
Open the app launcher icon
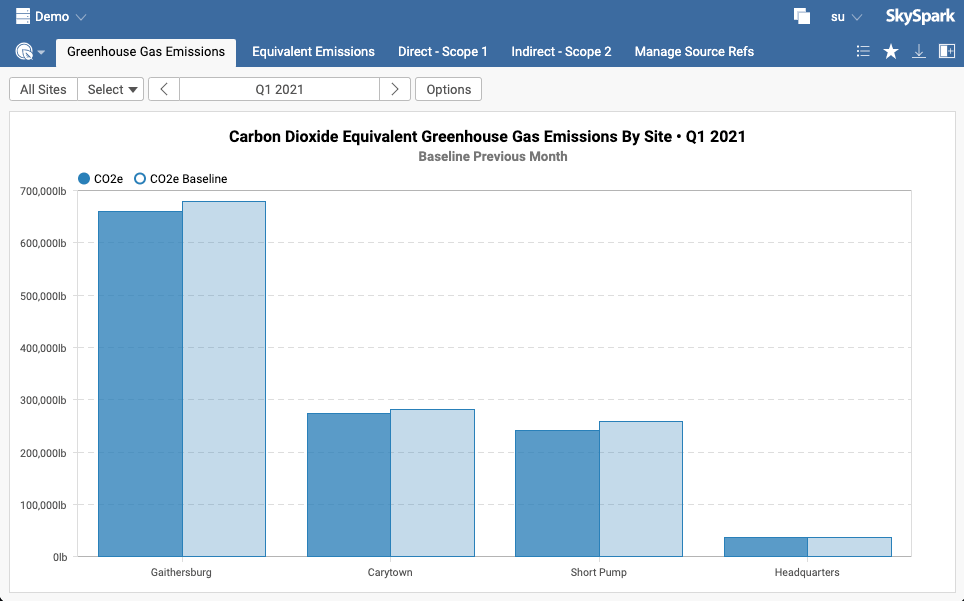(24, 52)
